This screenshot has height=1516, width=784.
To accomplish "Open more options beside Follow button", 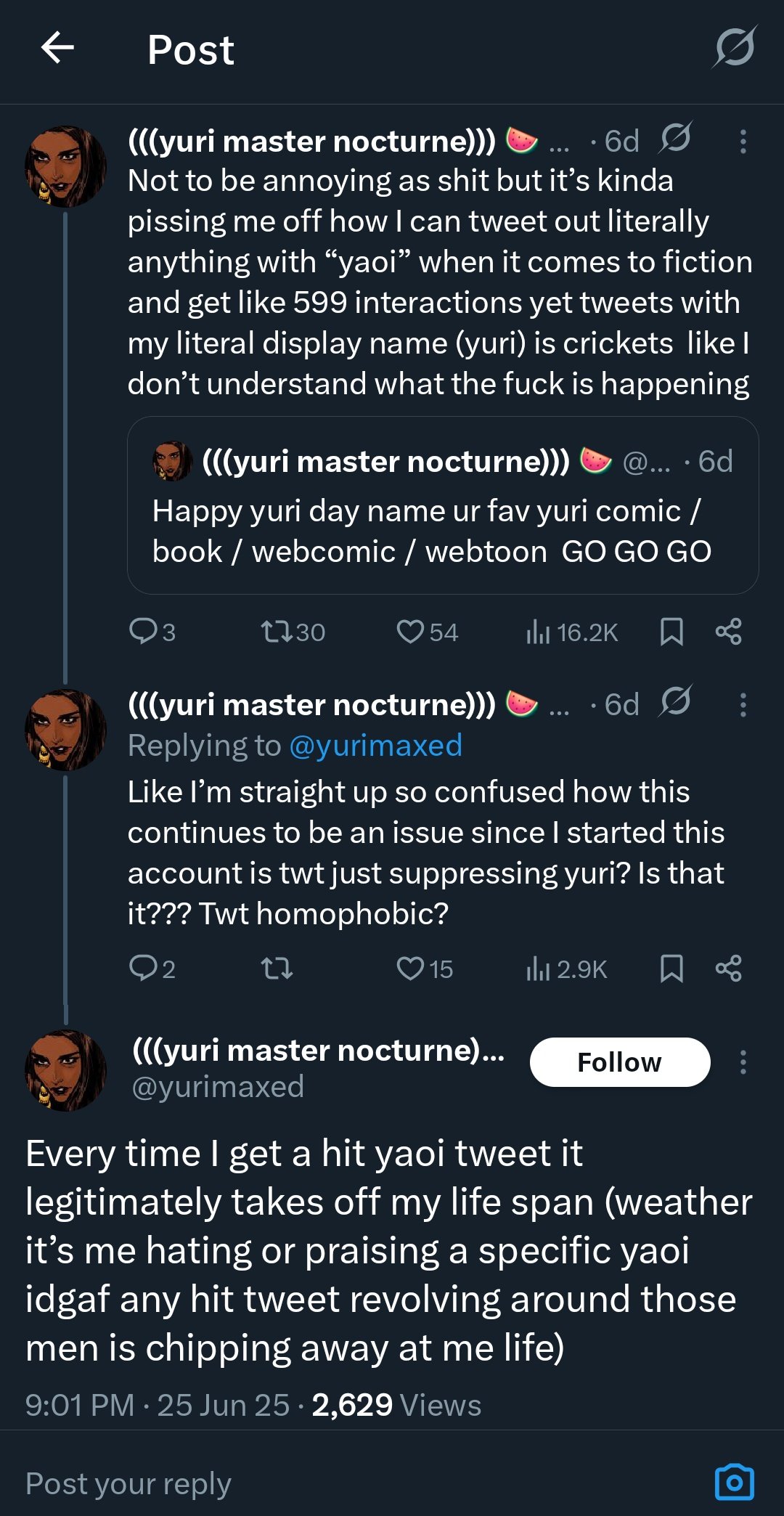I will click(743, 1062).
